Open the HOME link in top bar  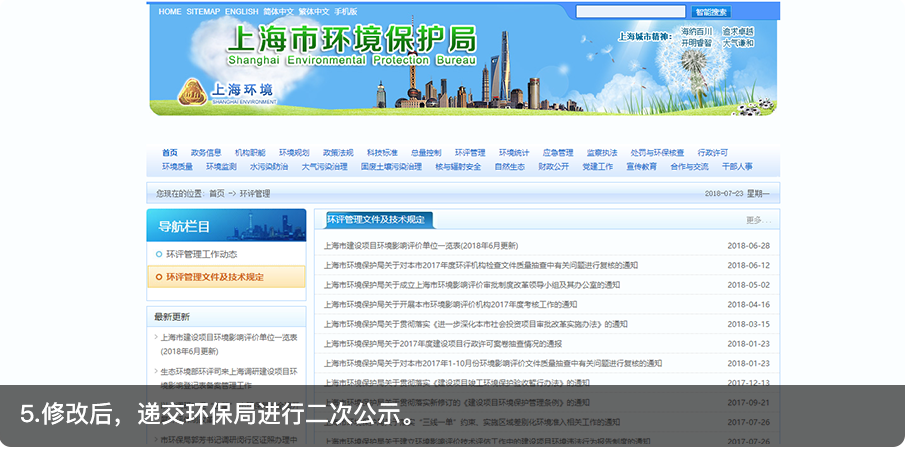[169, 12]
